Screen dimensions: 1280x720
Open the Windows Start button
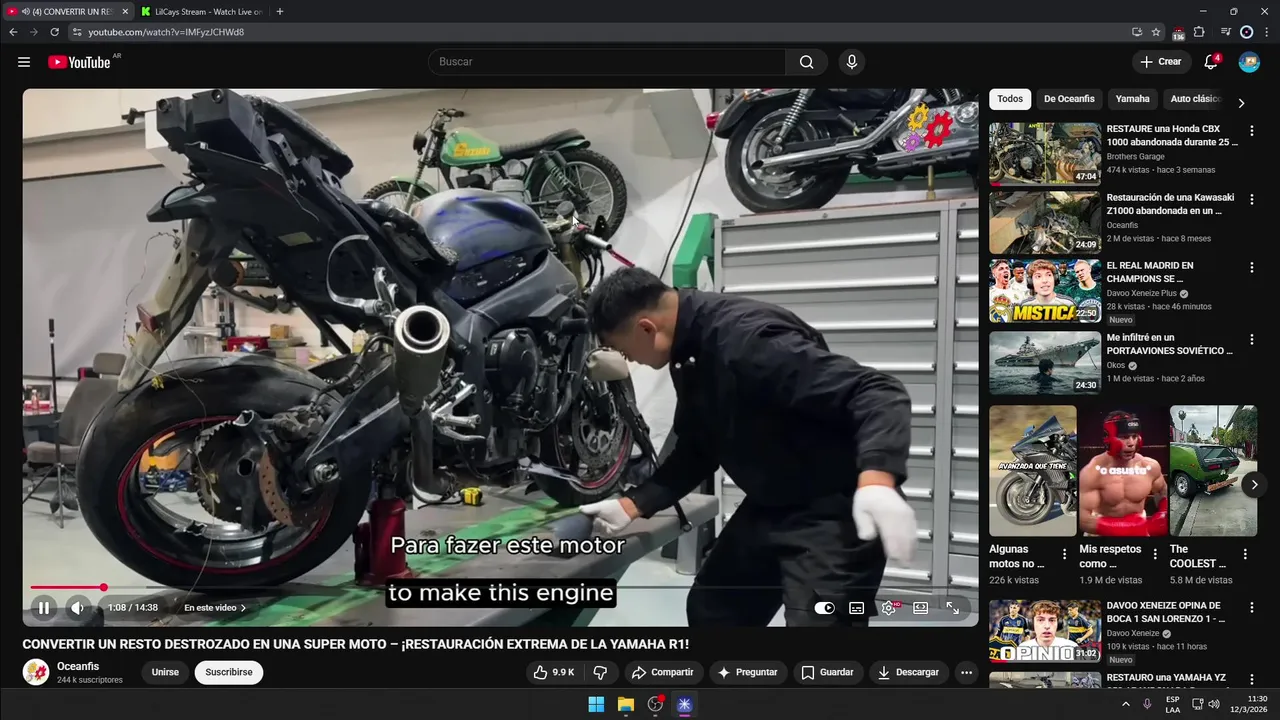pos(596,704)
